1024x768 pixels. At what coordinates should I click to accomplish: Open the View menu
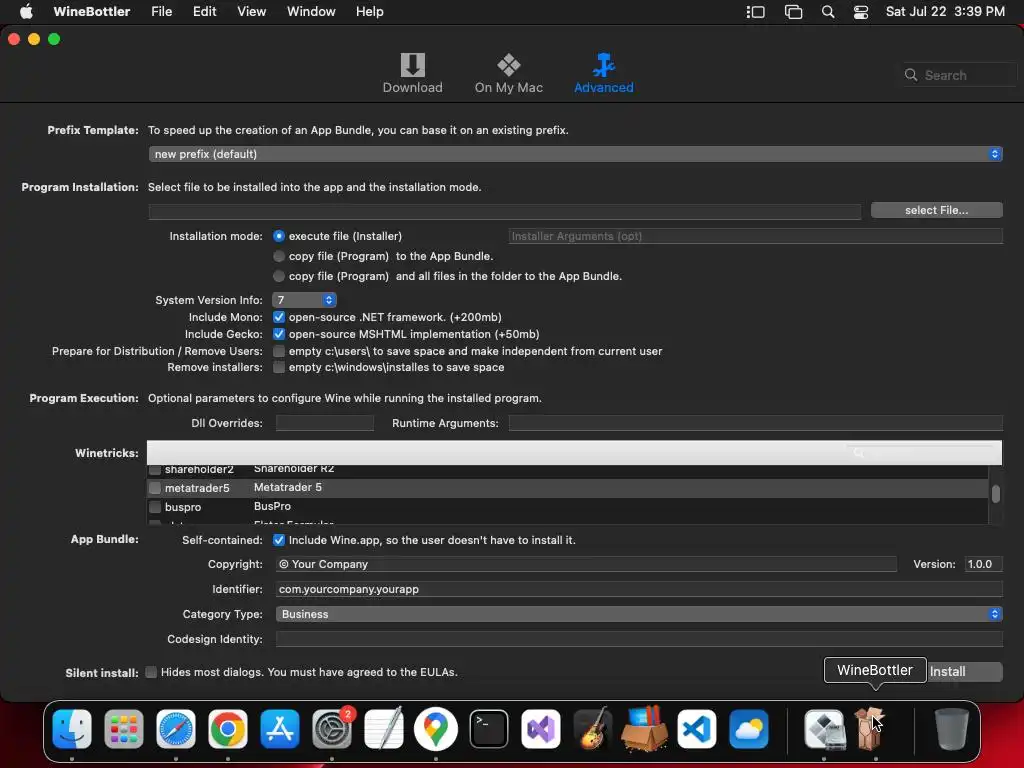pos(251,12)
